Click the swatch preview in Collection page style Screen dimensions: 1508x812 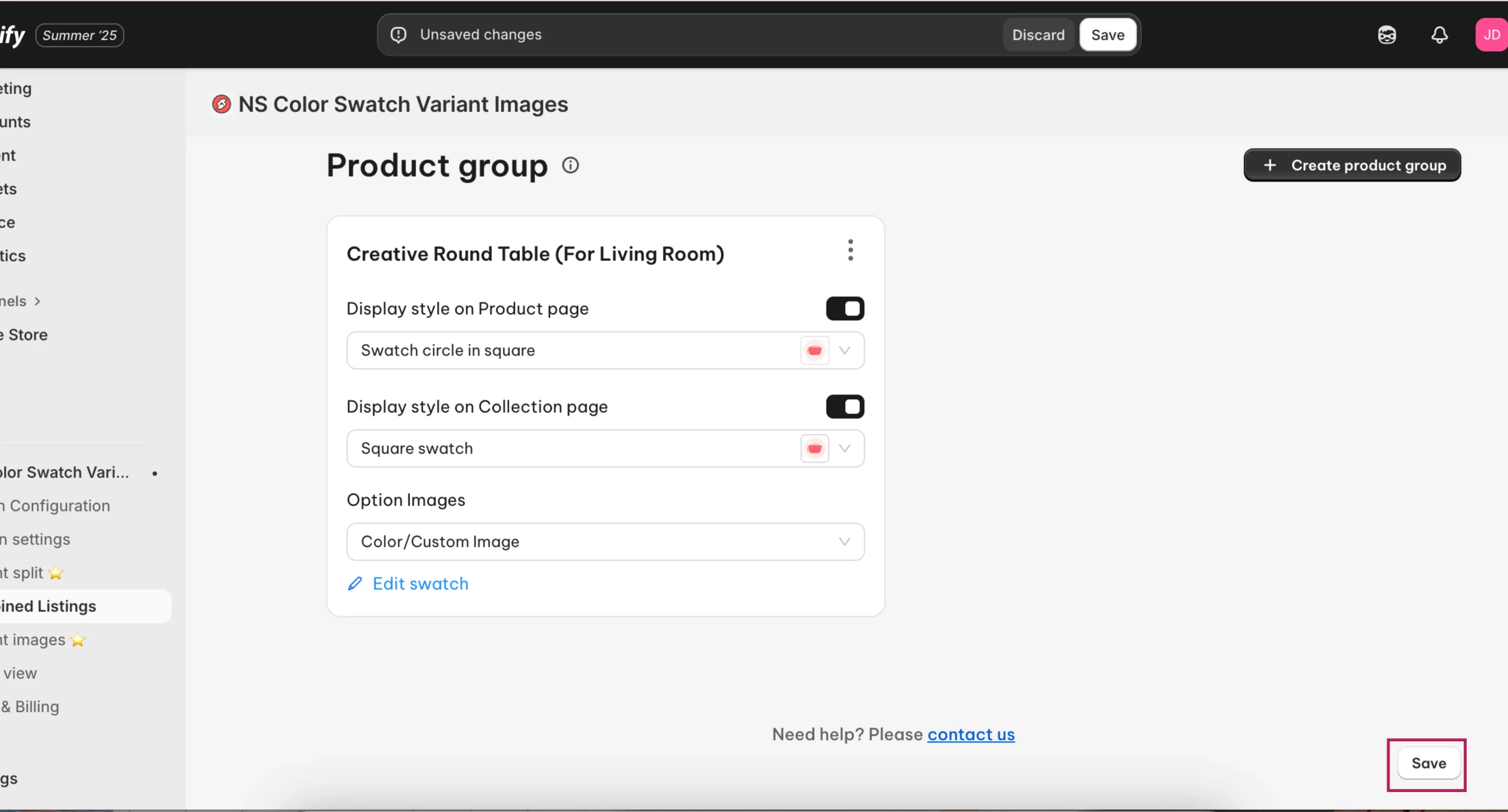[815, 449]
